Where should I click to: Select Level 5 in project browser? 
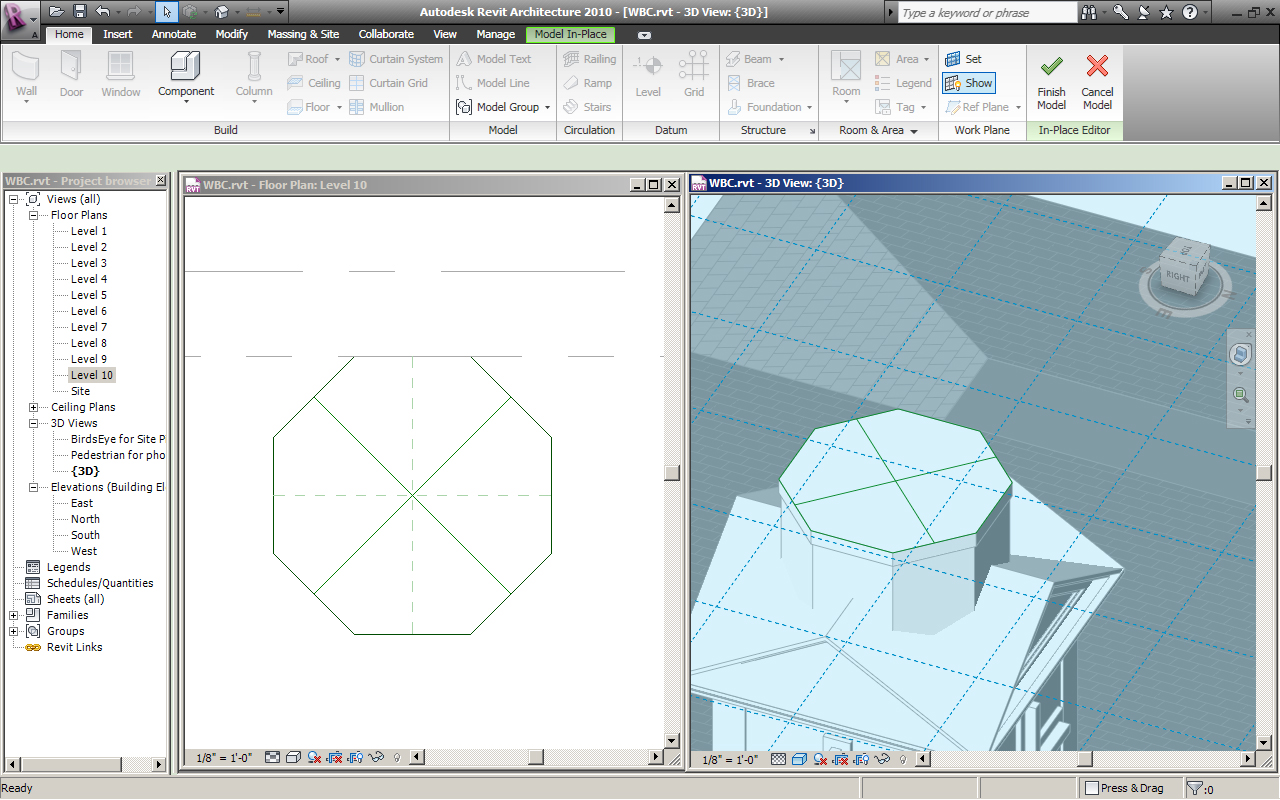[x=88, y=295]
